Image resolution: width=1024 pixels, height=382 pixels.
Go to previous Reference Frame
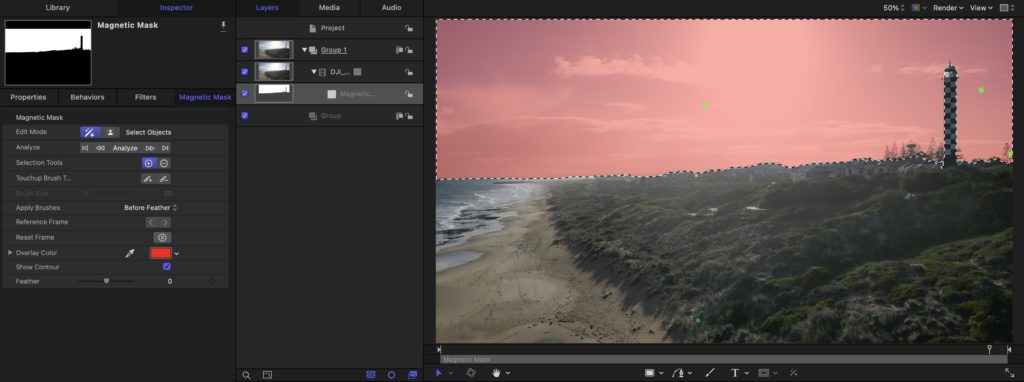[x=152, y=222]
